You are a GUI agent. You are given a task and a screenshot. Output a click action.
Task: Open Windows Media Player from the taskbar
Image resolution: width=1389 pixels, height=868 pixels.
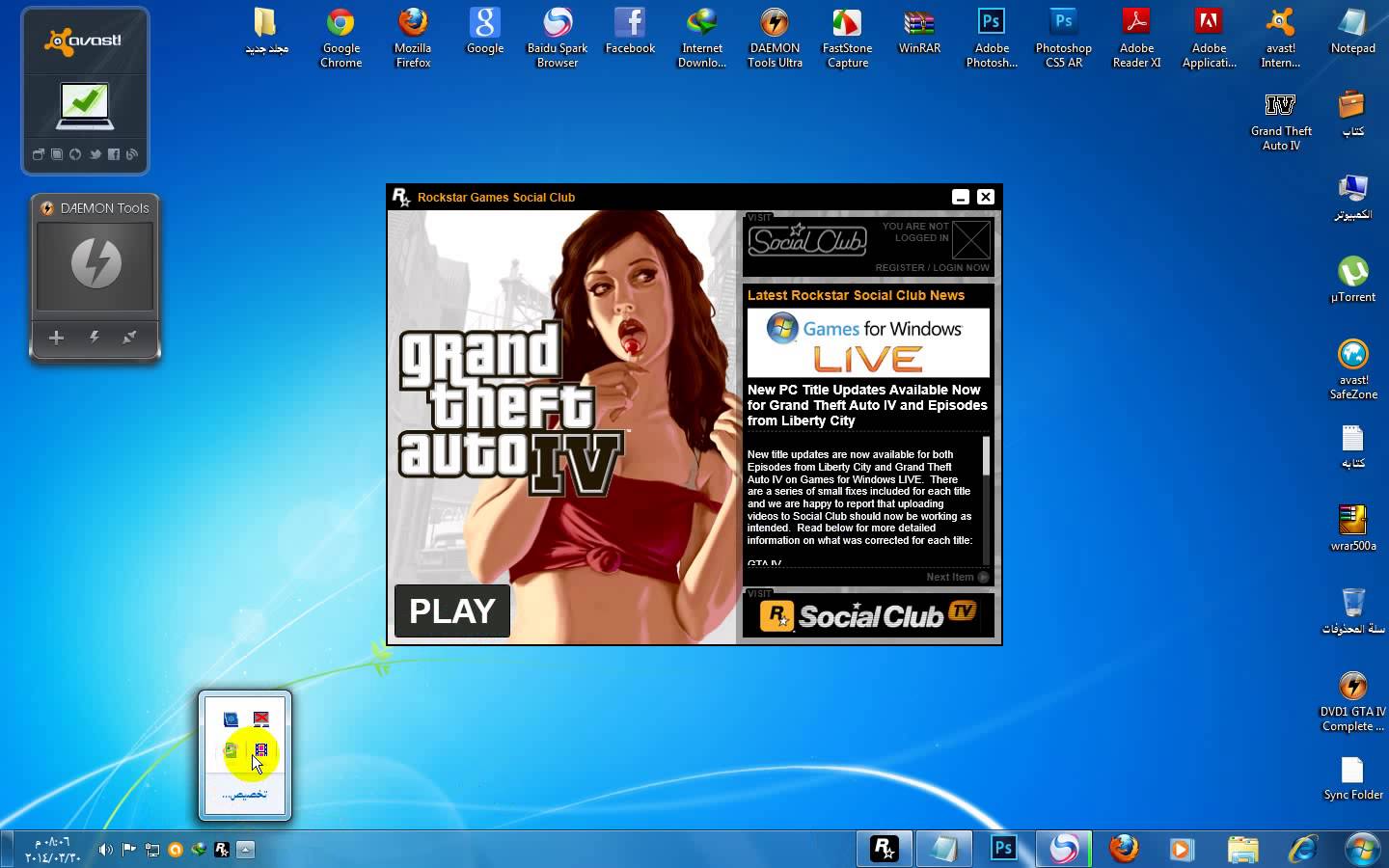[x=1181, y=849]
